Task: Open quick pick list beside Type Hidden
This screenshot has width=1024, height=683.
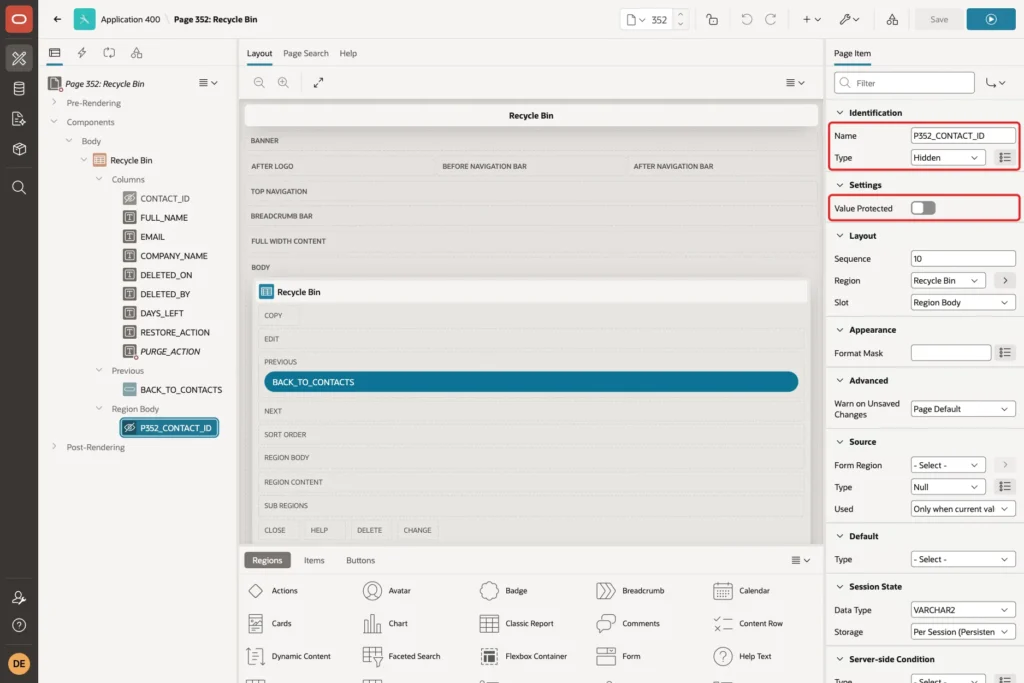Action: click(1005, 157)
